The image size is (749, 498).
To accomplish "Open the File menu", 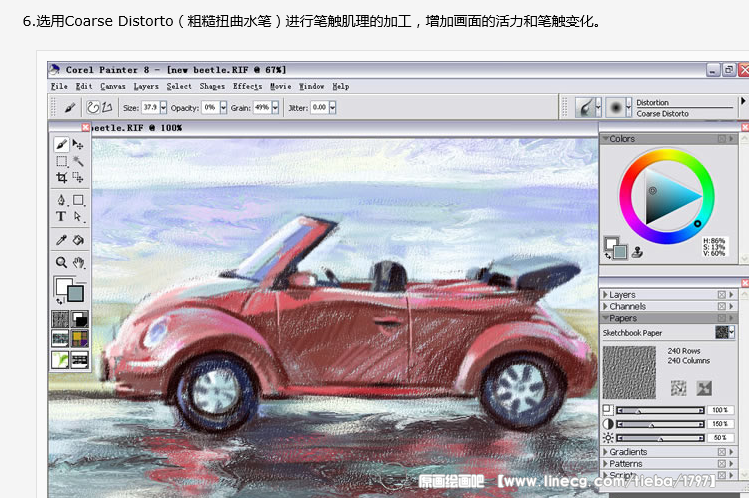I will pyautogui.click(x=59, y=86).
